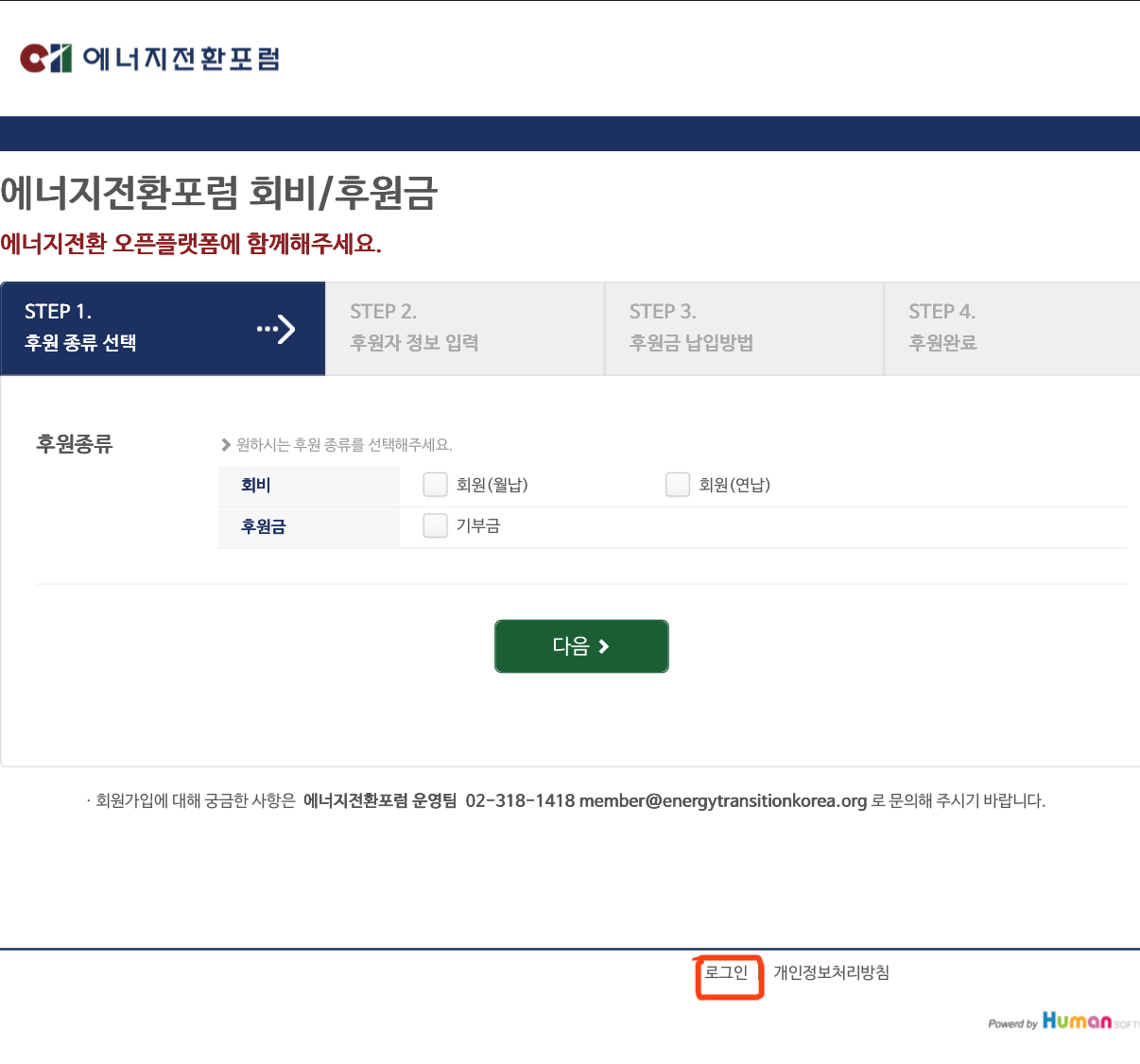
Task: Click the 회비 row label
Action: tap(256, 485)
